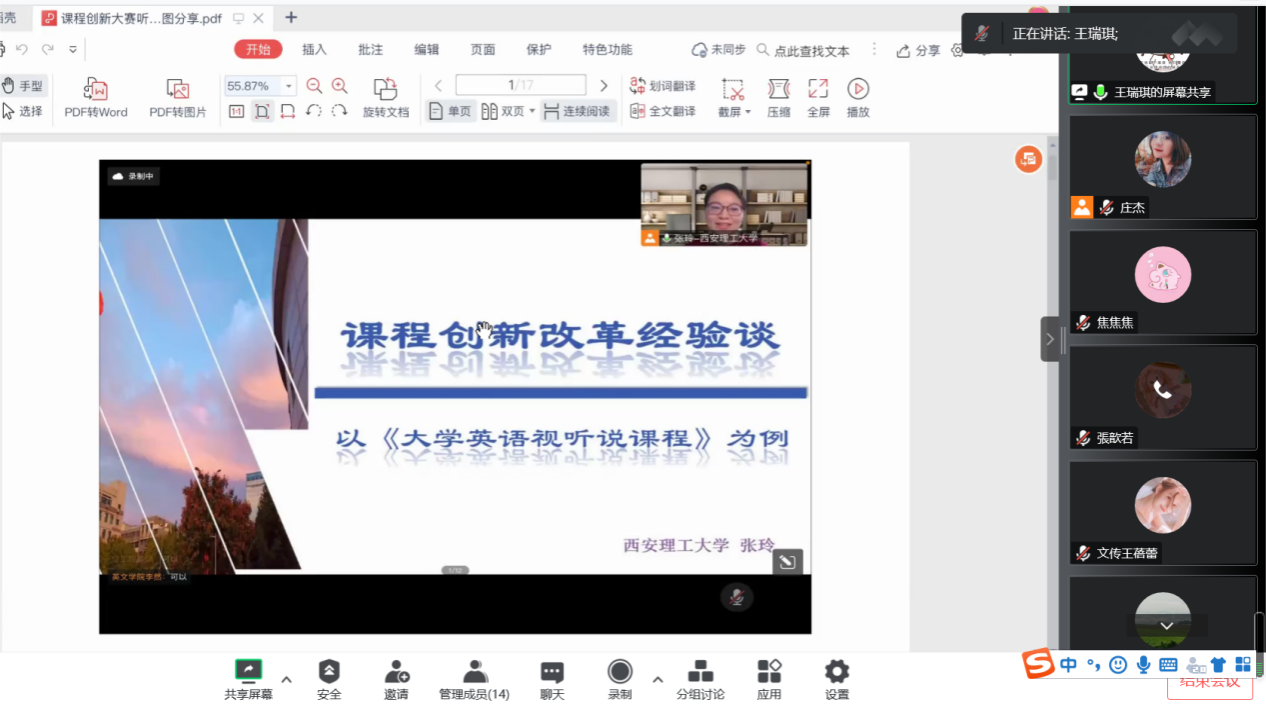Expand the 共享屏幕 options arrow
The width and height of the screenshot is (1266, 706).
point(286,680)
